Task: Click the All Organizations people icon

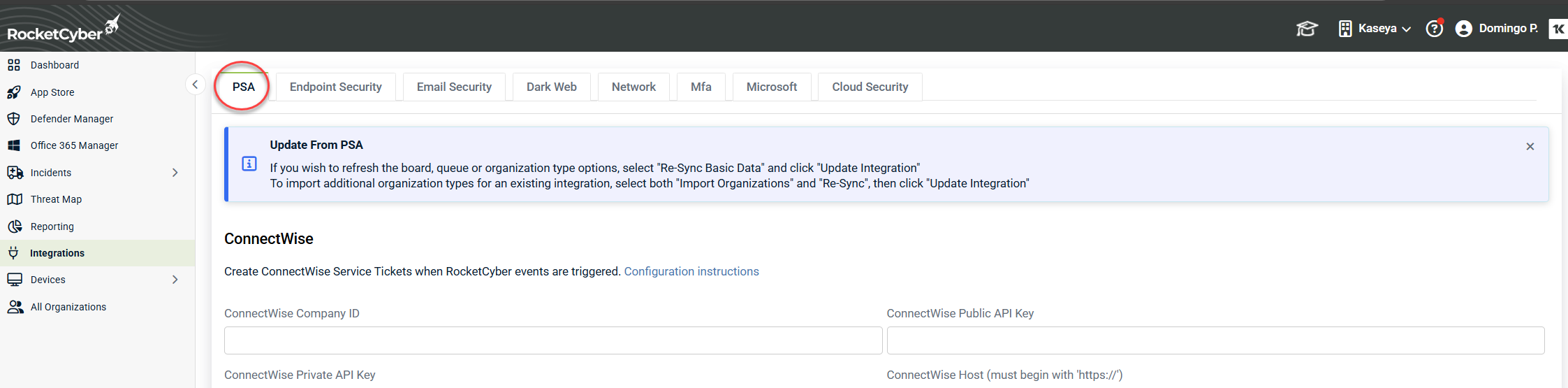Action: 15,307
